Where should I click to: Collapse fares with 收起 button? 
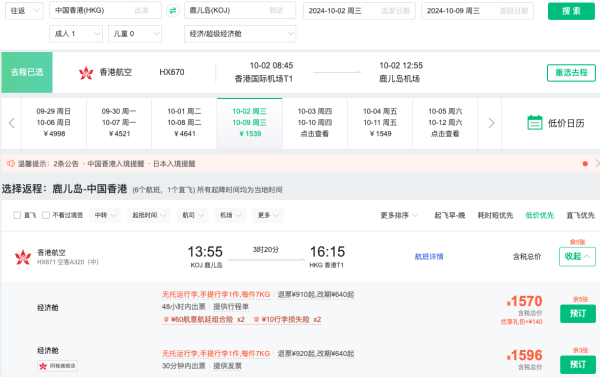point(577,256)
